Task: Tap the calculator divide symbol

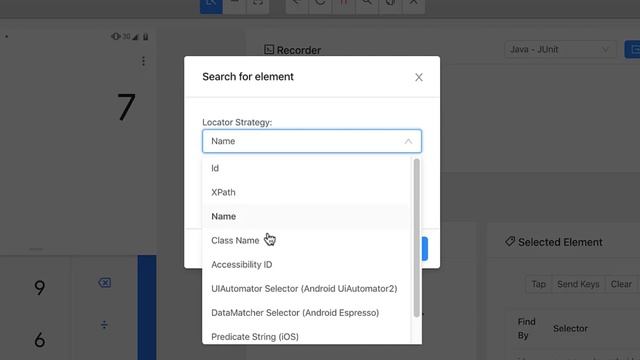Action: pyautogui.click(x=104, y=325)
